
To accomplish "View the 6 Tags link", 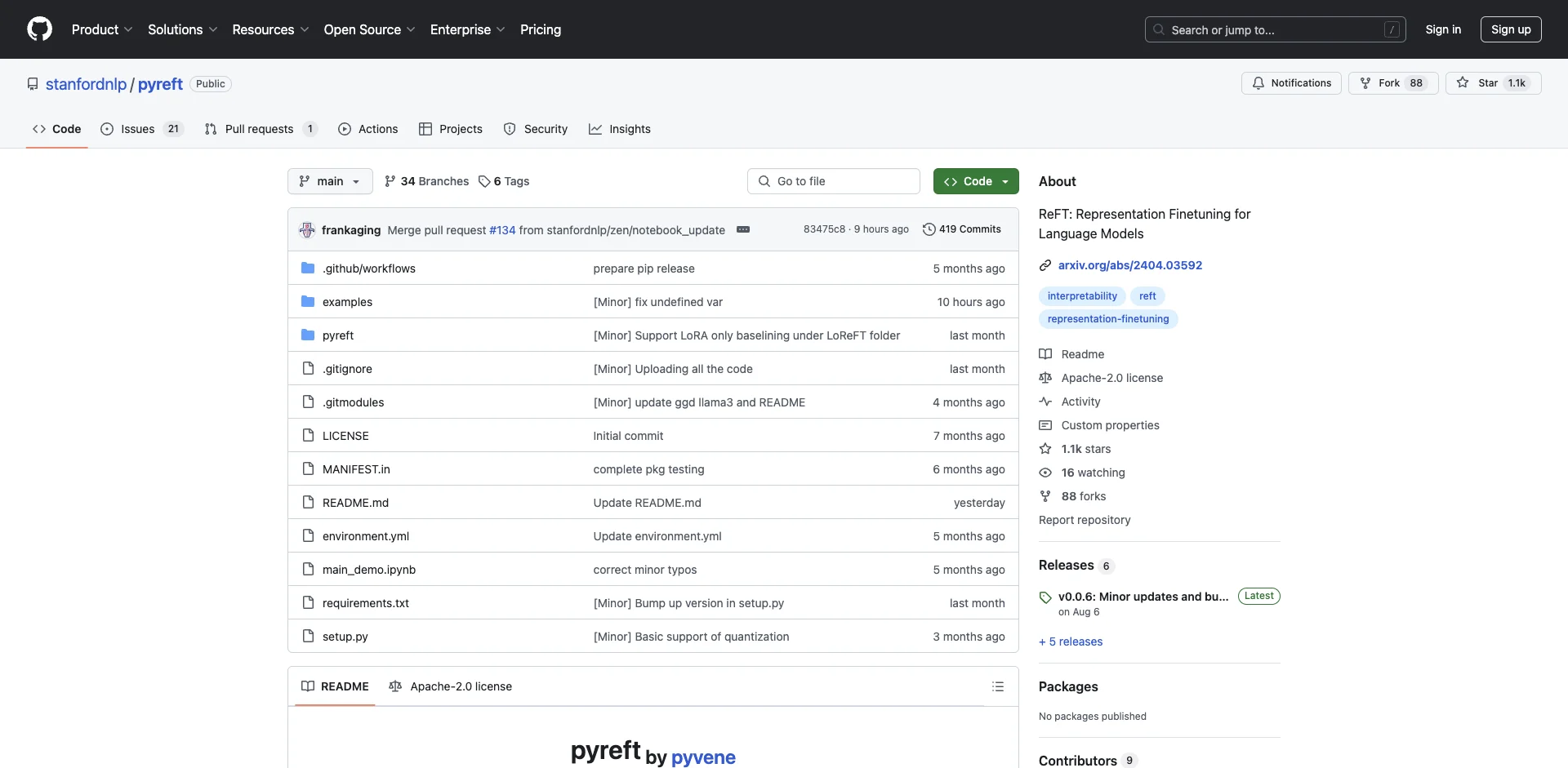I will click(504, 181).
